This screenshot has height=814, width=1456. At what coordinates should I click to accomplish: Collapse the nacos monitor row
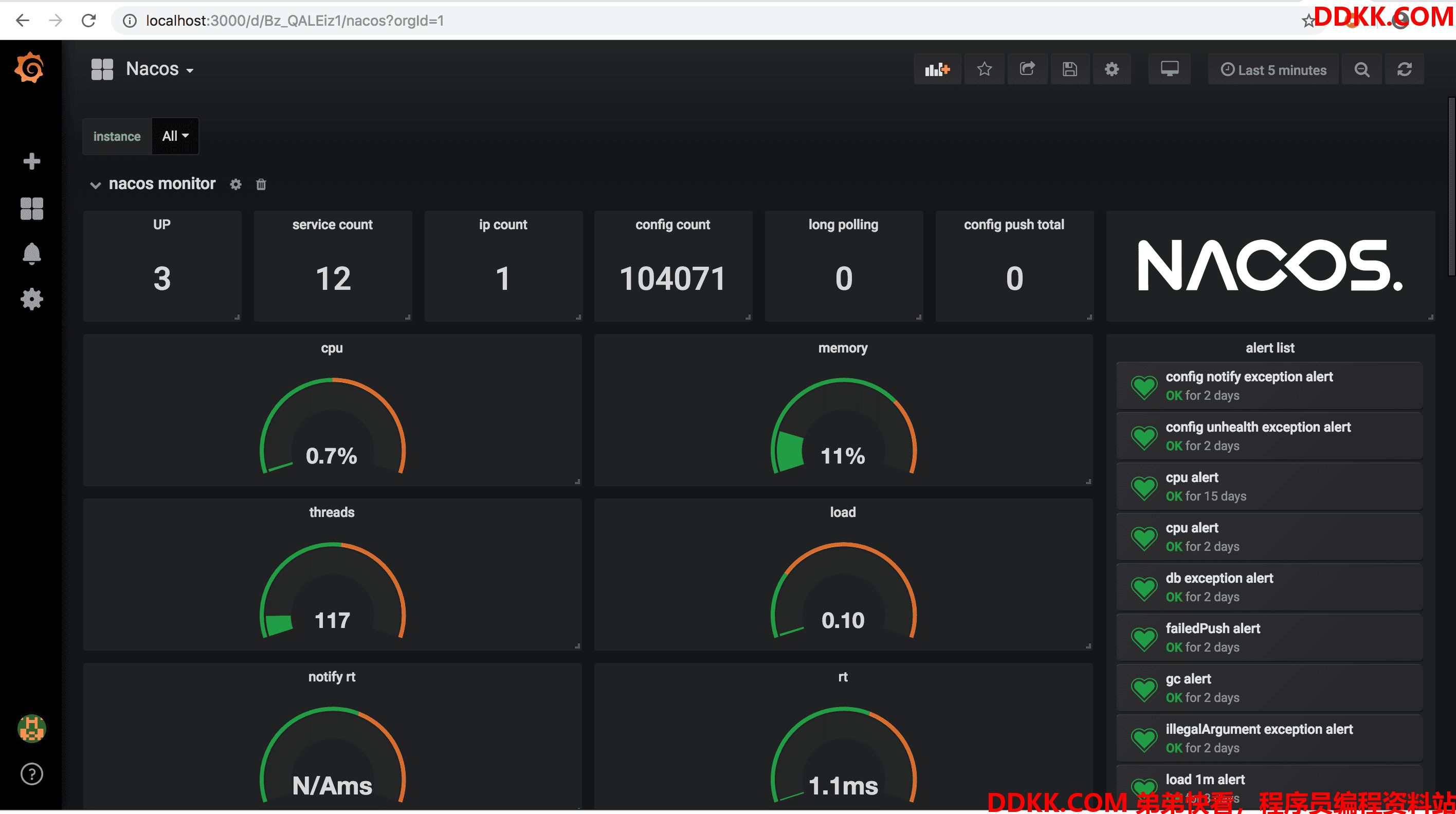click(x=96, y=184)
